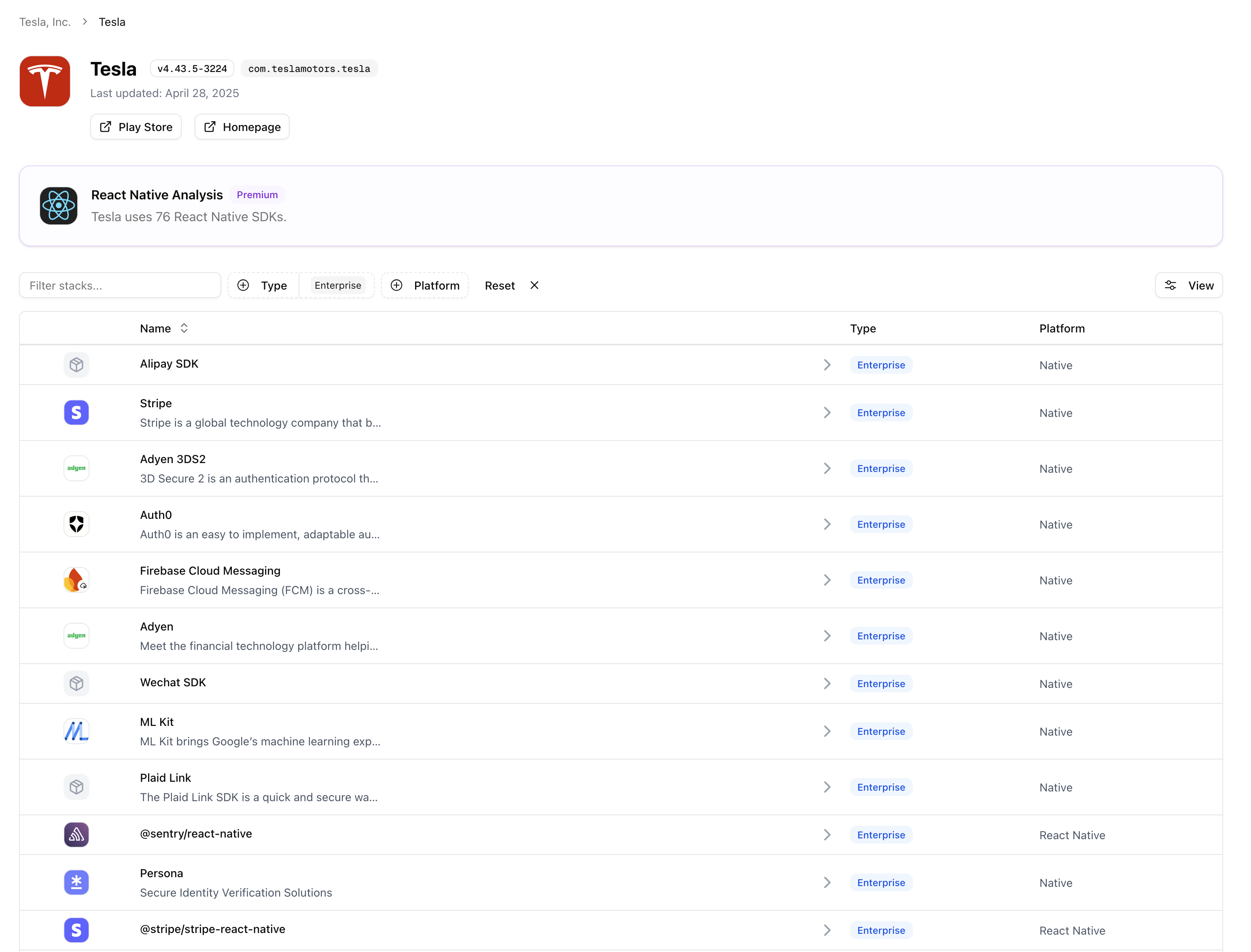
Task: Click the Wechat SDK name
Action: (x=173, y=682)
